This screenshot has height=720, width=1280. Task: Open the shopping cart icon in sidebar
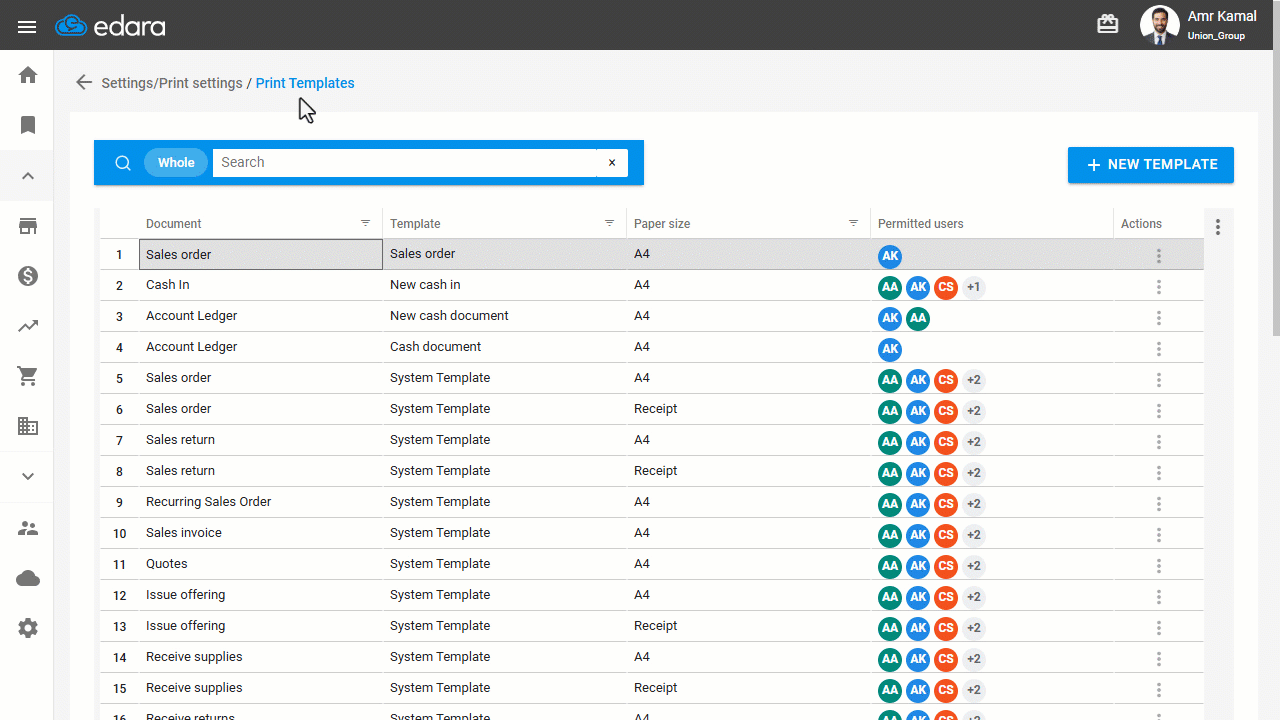click(28, 376)
